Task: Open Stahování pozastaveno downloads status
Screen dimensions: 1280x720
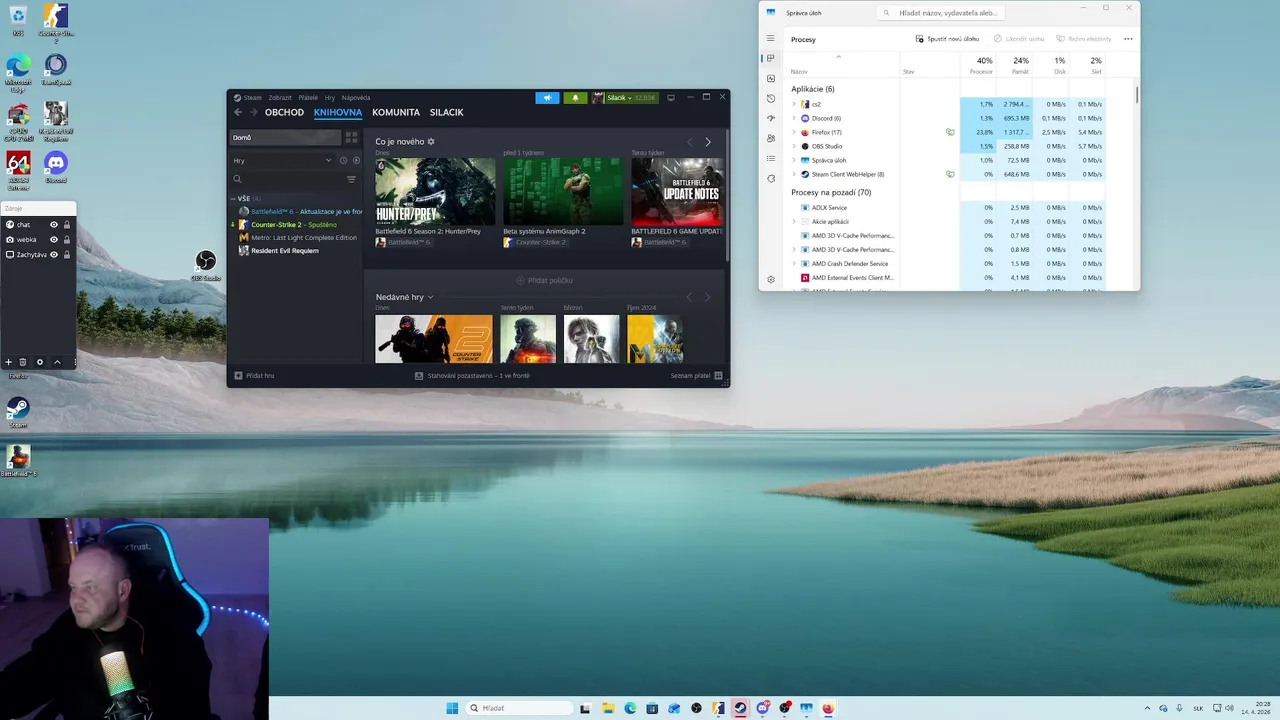Action: coord(472,376)
